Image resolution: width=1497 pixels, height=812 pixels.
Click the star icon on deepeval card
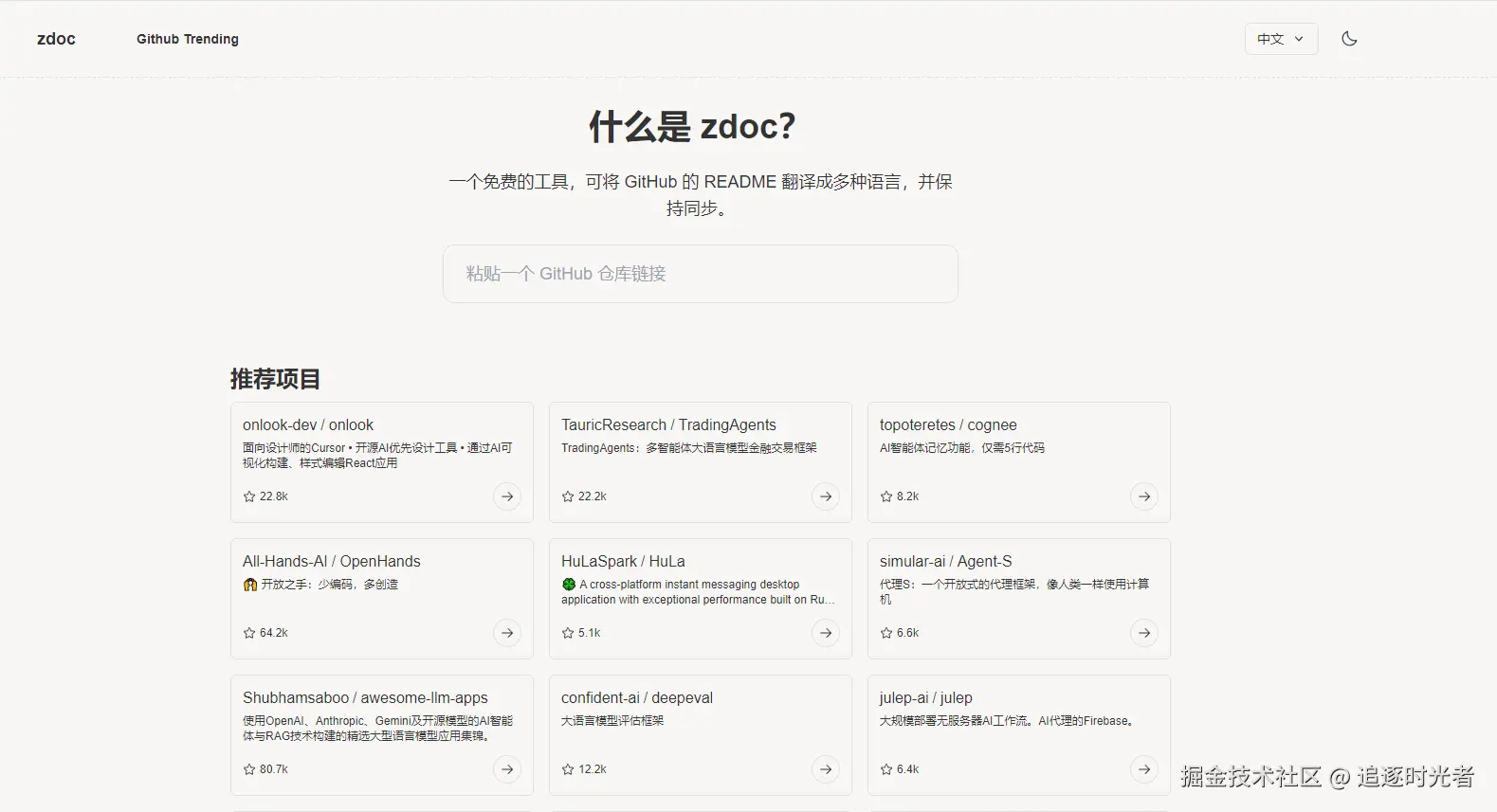[568, 769]
